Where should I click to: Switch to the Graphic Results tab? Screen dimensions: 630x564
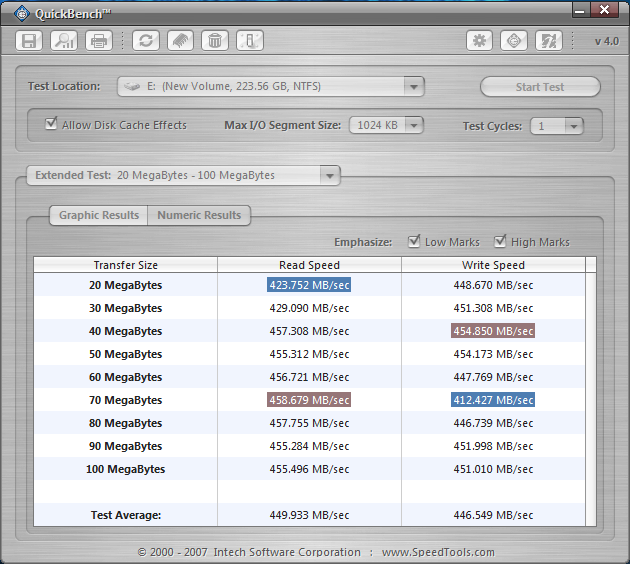(x=98, y=215)
